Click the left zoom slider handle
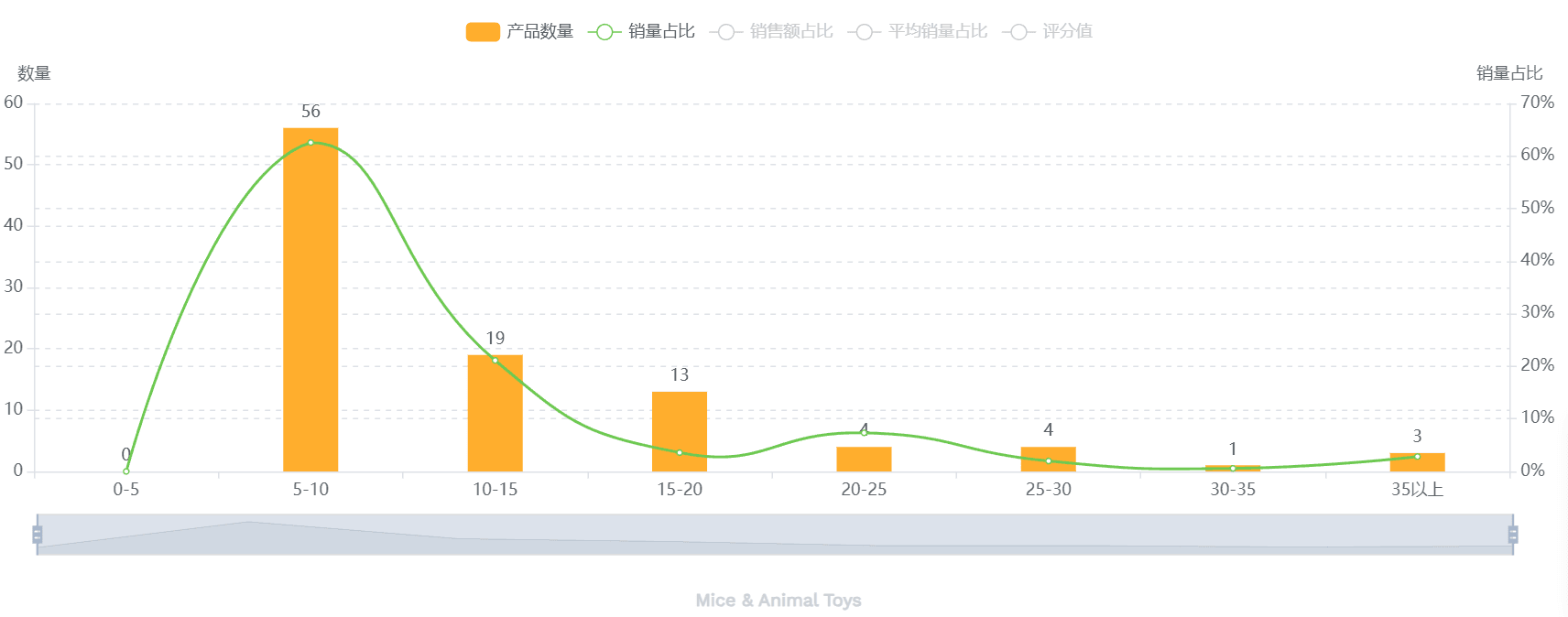The width and height of the screenshot is (1568, 617). click(x=38, y=535)
